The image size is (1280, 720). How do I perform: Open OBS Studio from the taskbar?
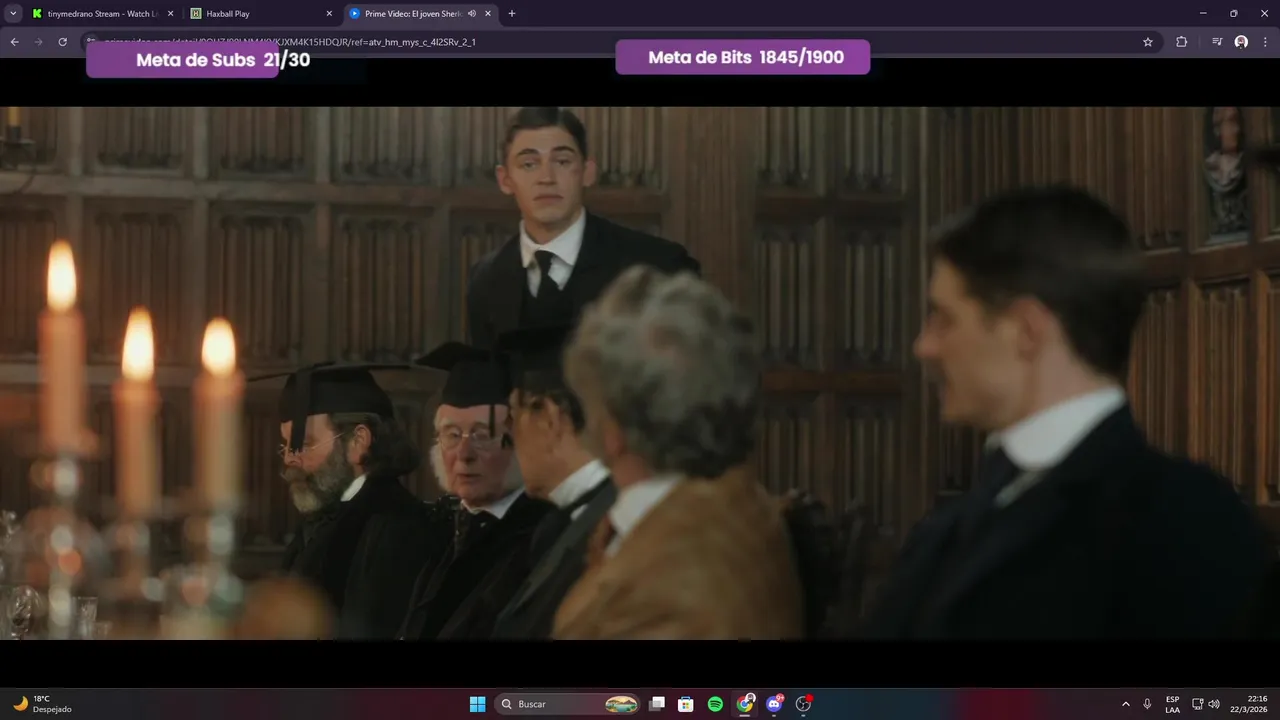tap(803, 704)
